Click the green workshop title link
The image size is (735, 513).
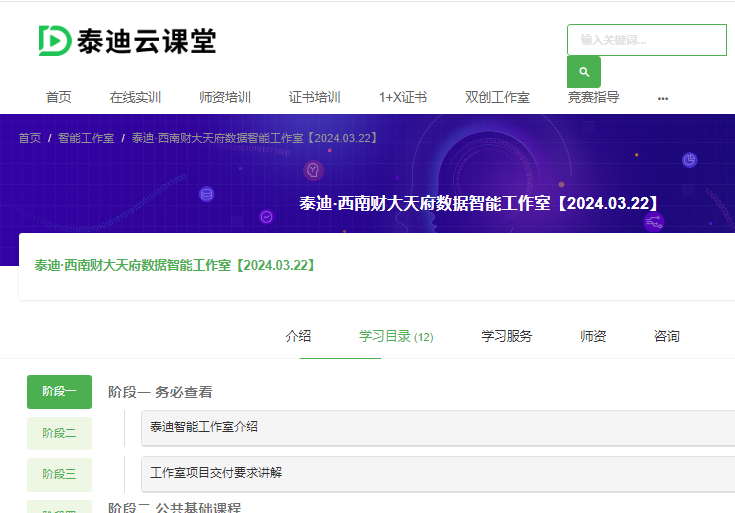(x=174, y=265)
